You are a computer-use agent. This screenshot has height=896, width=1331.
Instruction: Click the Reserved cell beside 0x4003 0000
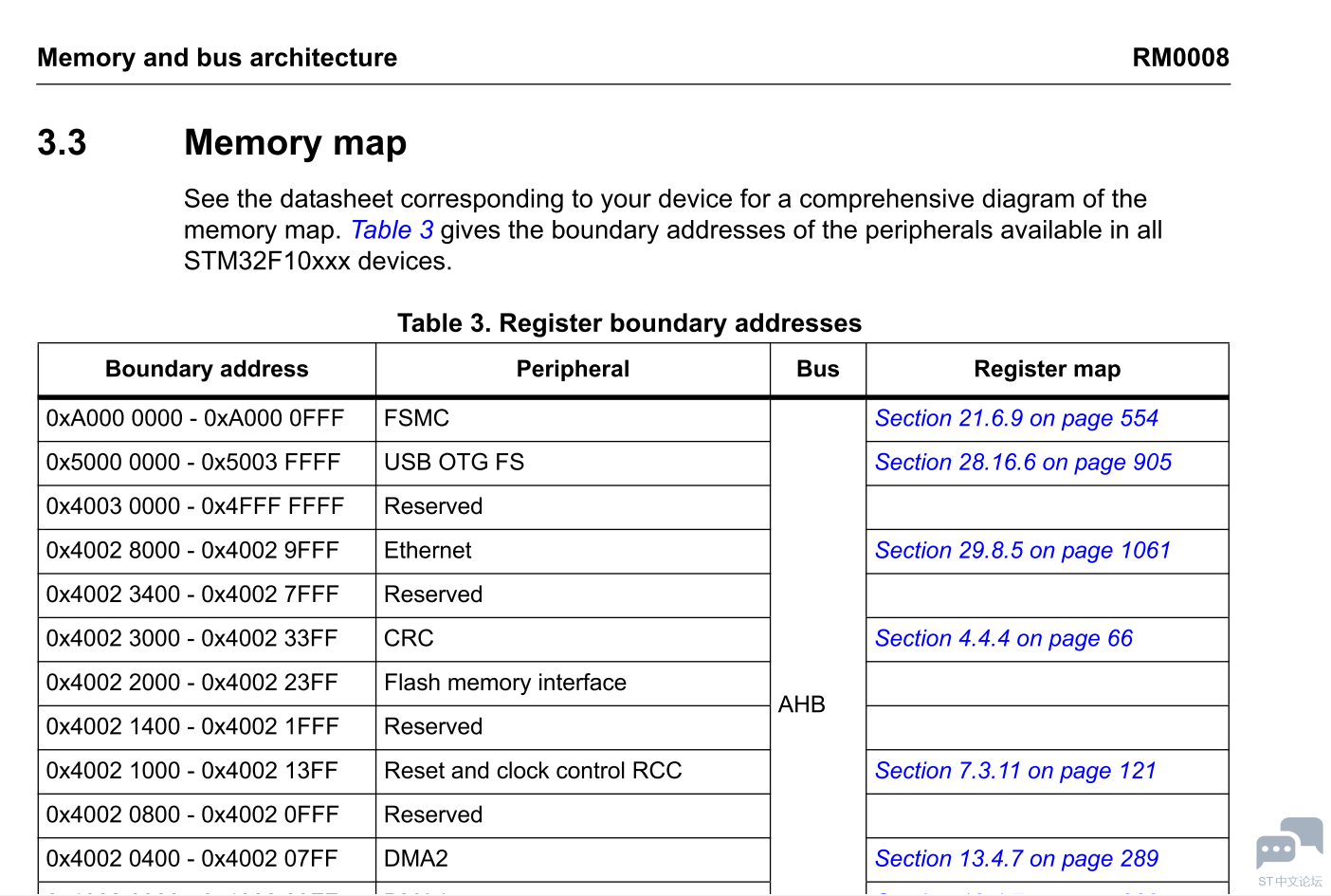(x=573, y=507)
